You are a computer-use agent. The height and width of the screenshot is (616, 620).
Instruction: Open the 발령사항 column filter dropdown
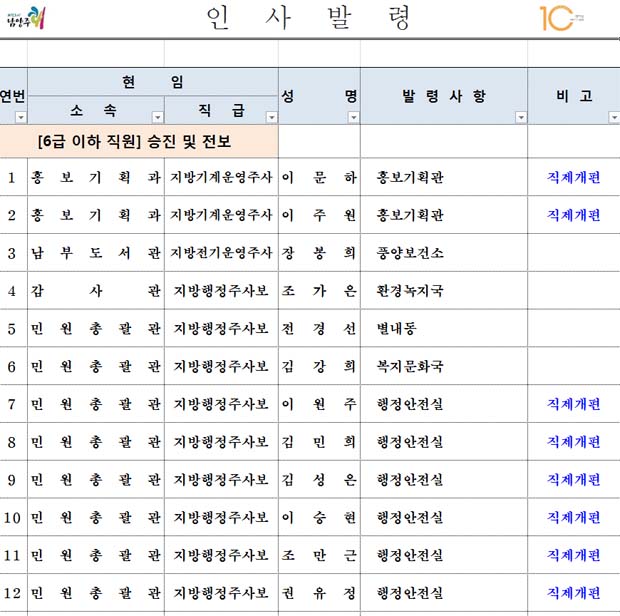click(521, 117)
